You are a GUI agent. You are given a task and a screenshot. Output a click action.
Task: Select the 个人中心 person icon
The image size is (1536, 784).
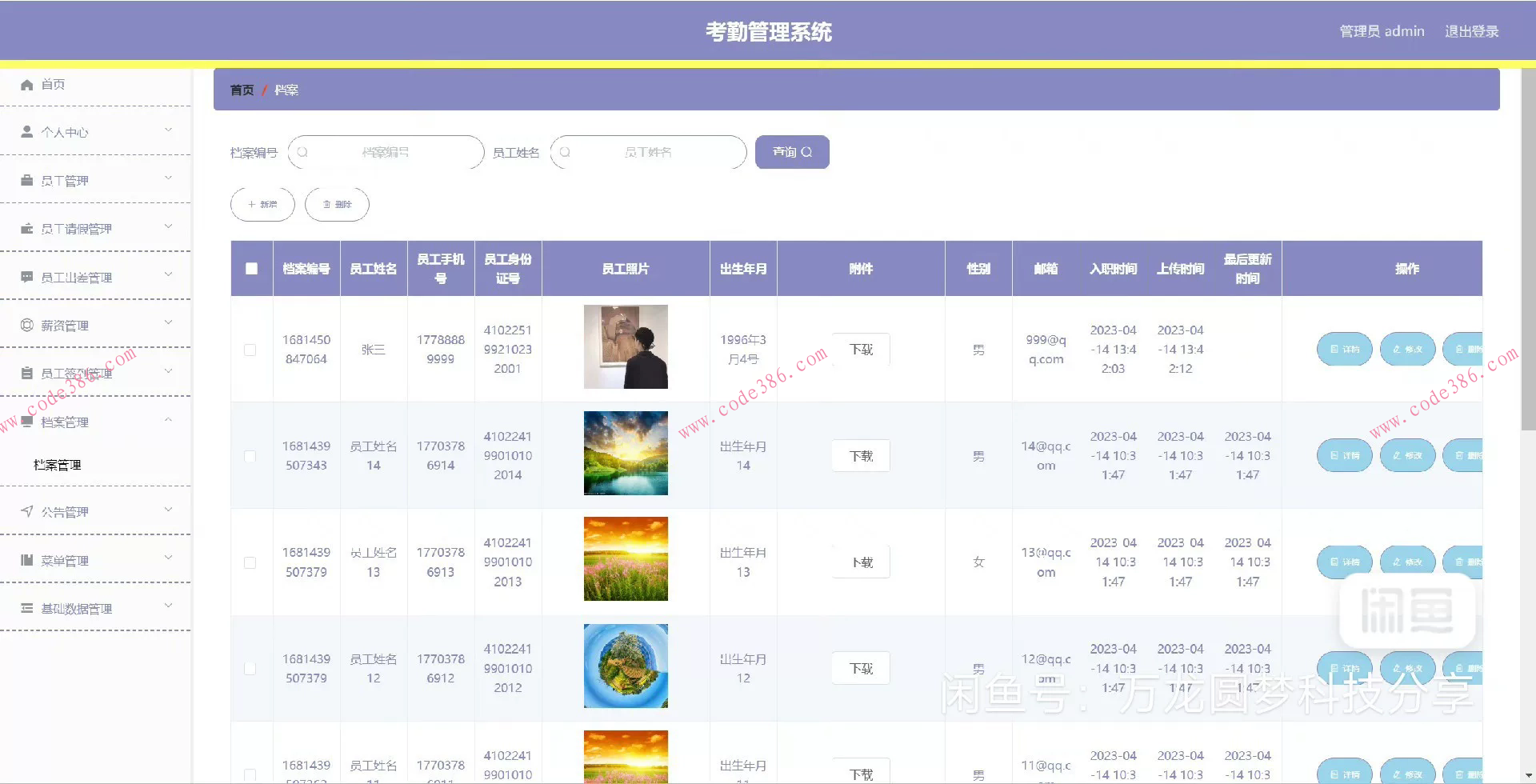tap(26, 131)
